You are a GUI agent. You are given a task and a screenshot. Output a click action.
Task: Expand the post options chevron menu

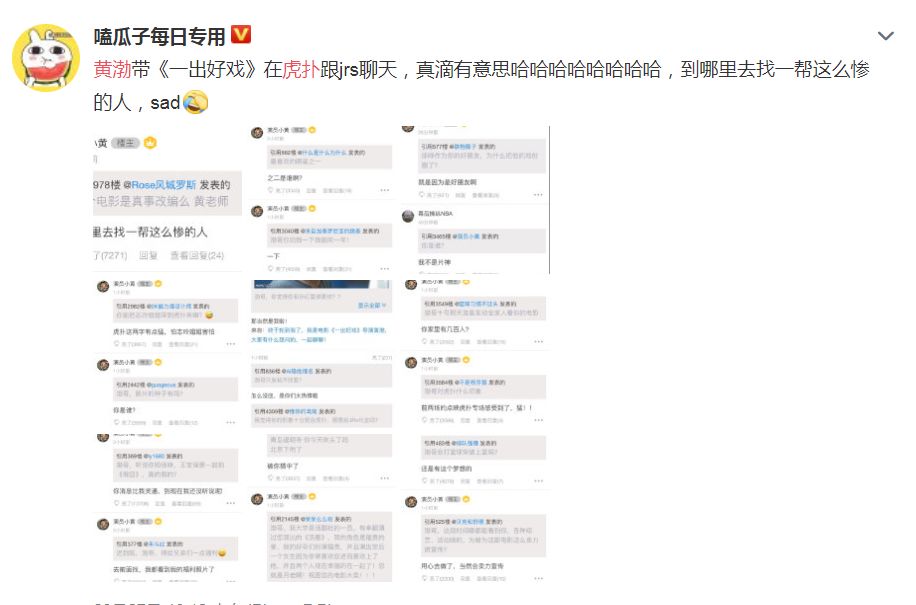click(x=886, y=36)
